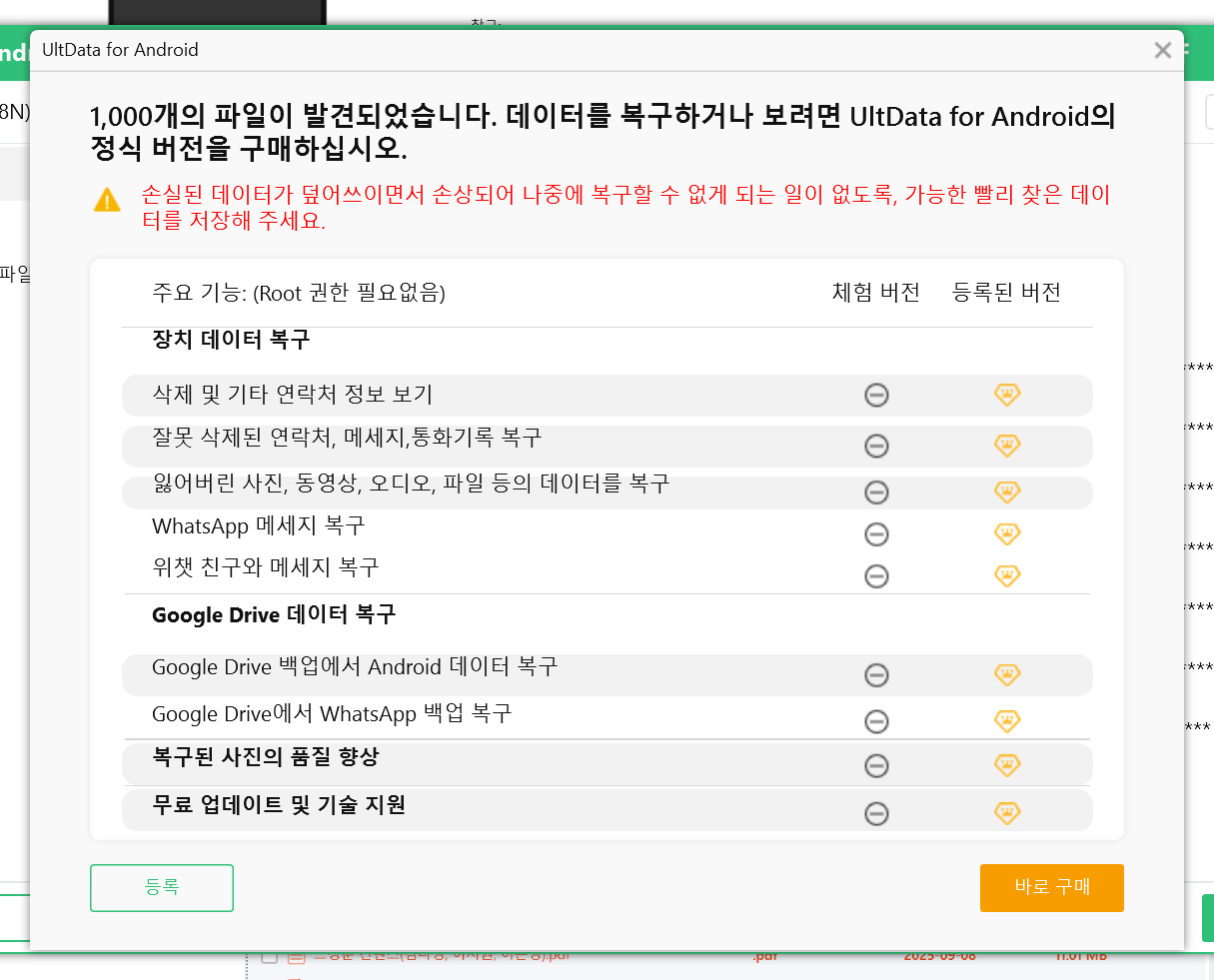Click trial minus icon for Google Drive에서 WhatsApp 백업 복구
The height and width of the screenshot is (980, 1214).
pyautogui.click(x=876, y=721)
